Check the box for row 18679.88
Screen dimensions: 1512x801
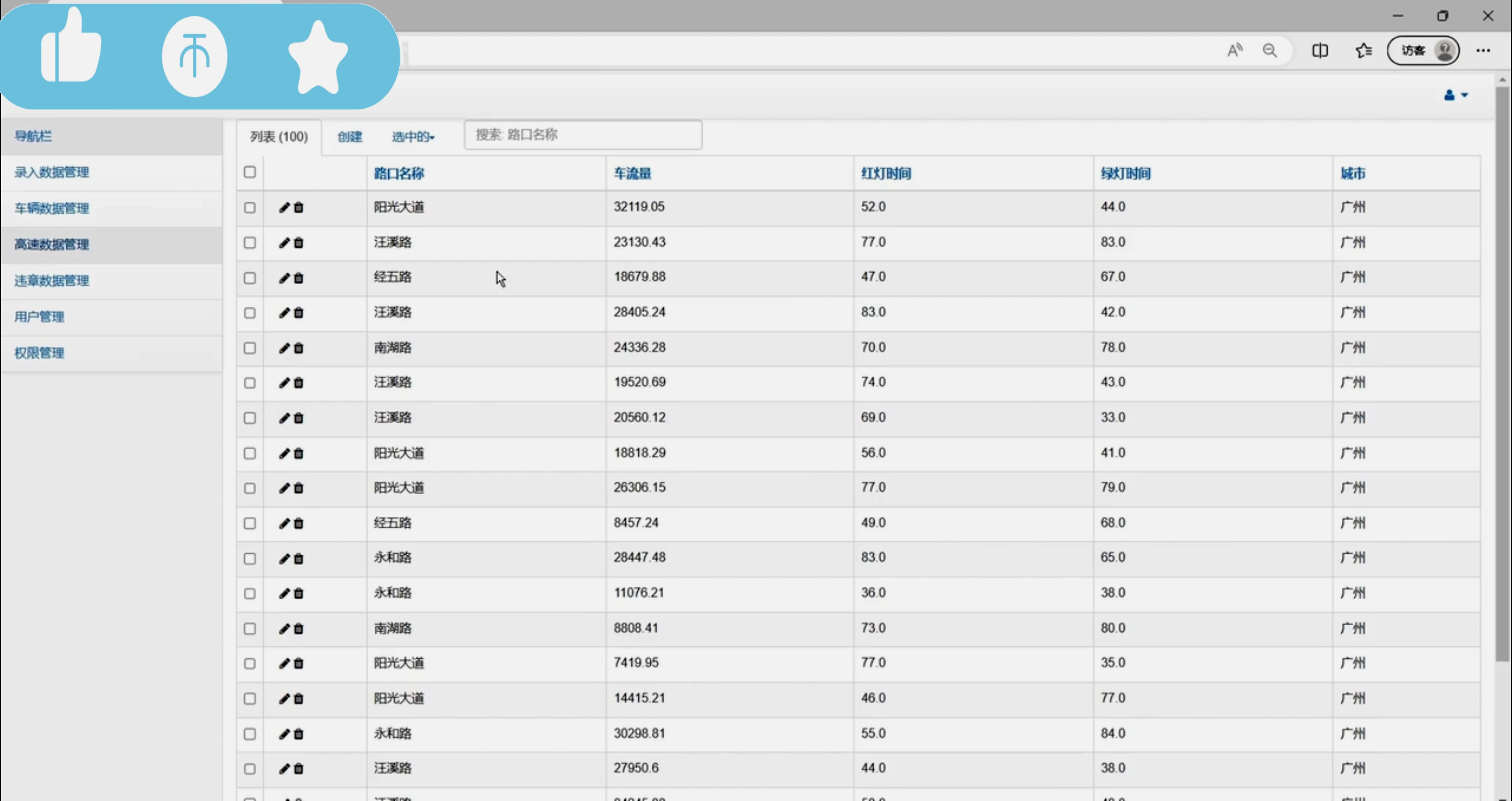pos(250,278)
